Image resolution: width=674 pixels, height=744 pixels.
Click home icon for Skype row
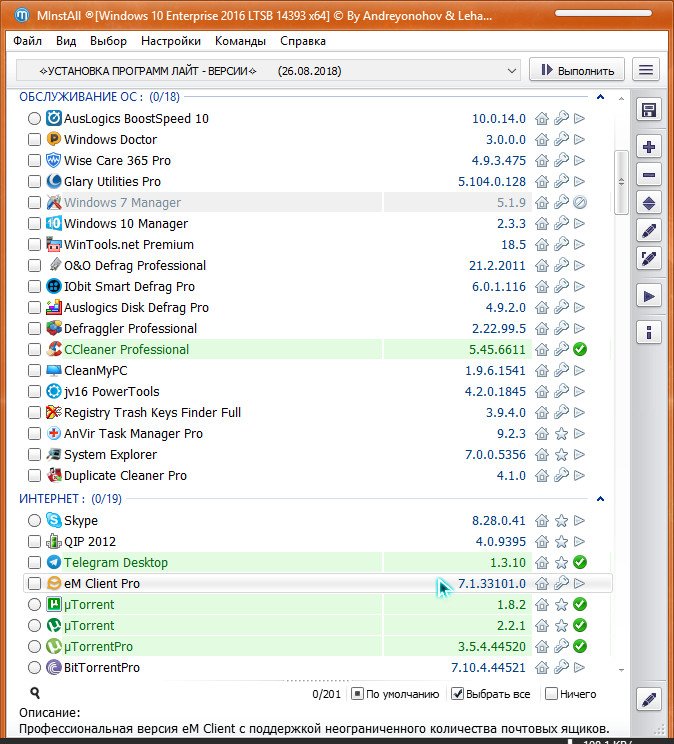pos(542,521)
